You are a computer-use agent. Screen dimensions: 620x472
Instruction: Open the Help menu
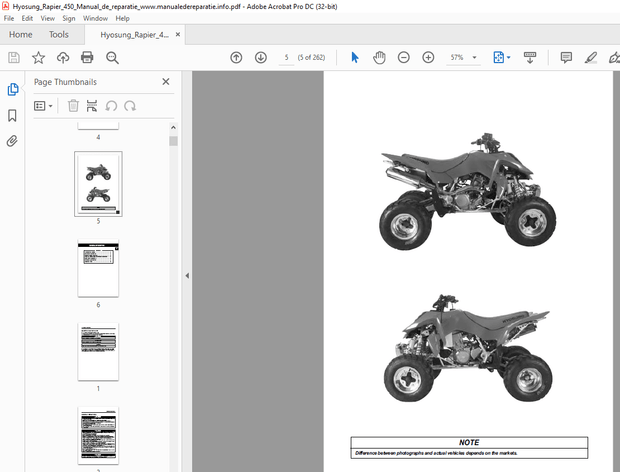[x=122, y=18]
